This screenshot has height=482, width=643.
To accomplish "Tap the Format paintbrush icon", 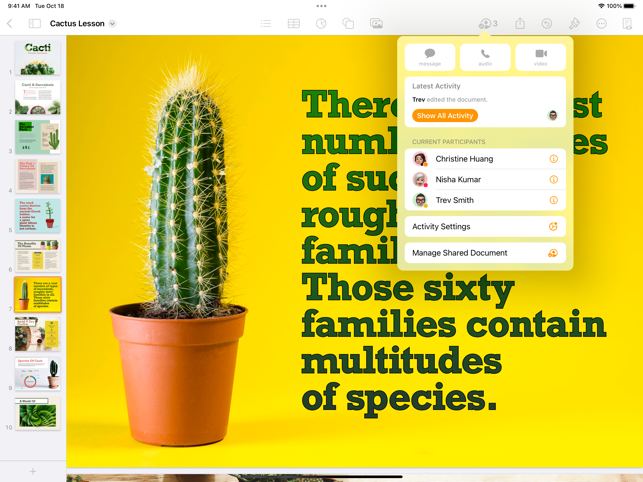I will coord(574,23).
